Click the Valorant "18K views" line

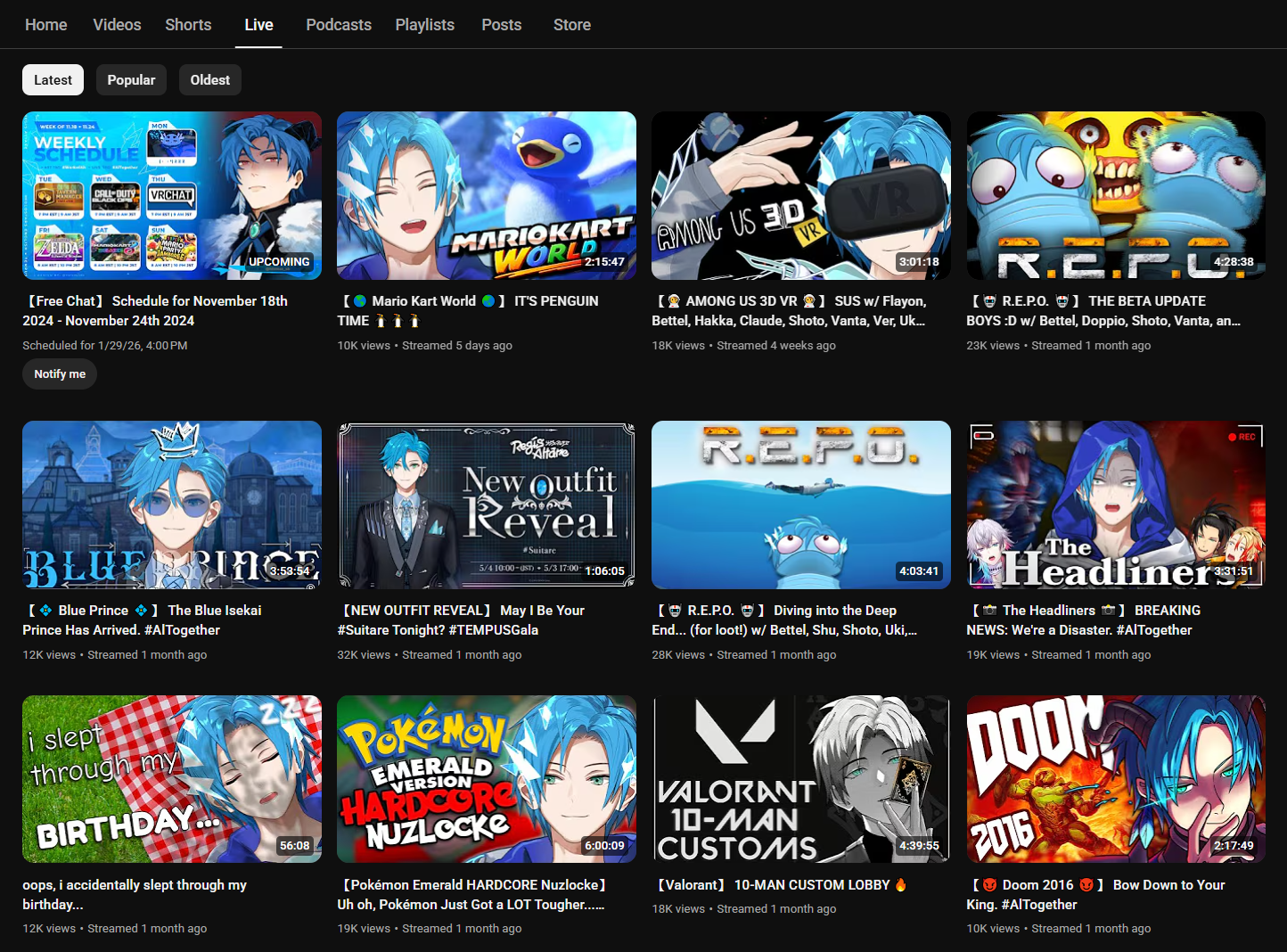tap(744, 909)
